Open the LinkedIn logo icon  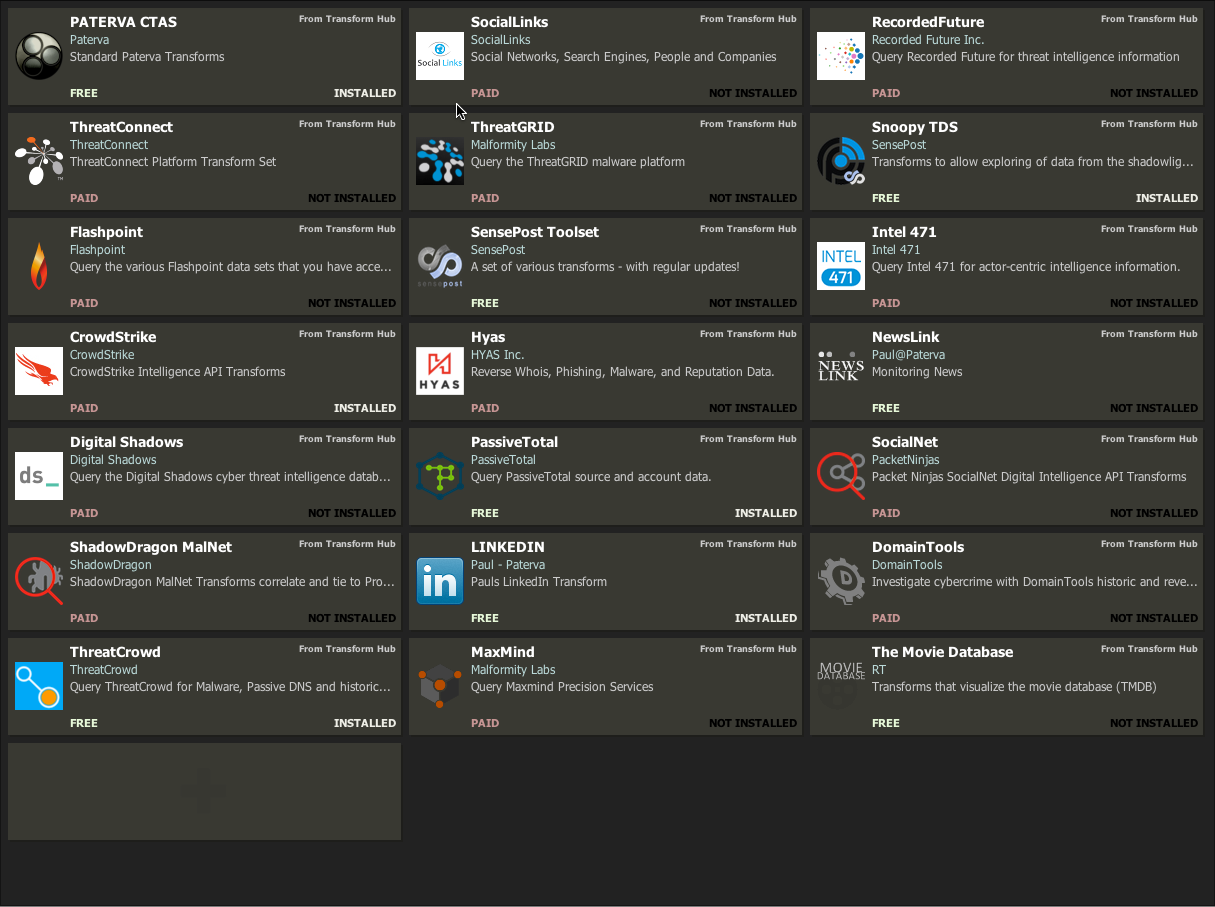pyautogui.click(x=441, y=581)
